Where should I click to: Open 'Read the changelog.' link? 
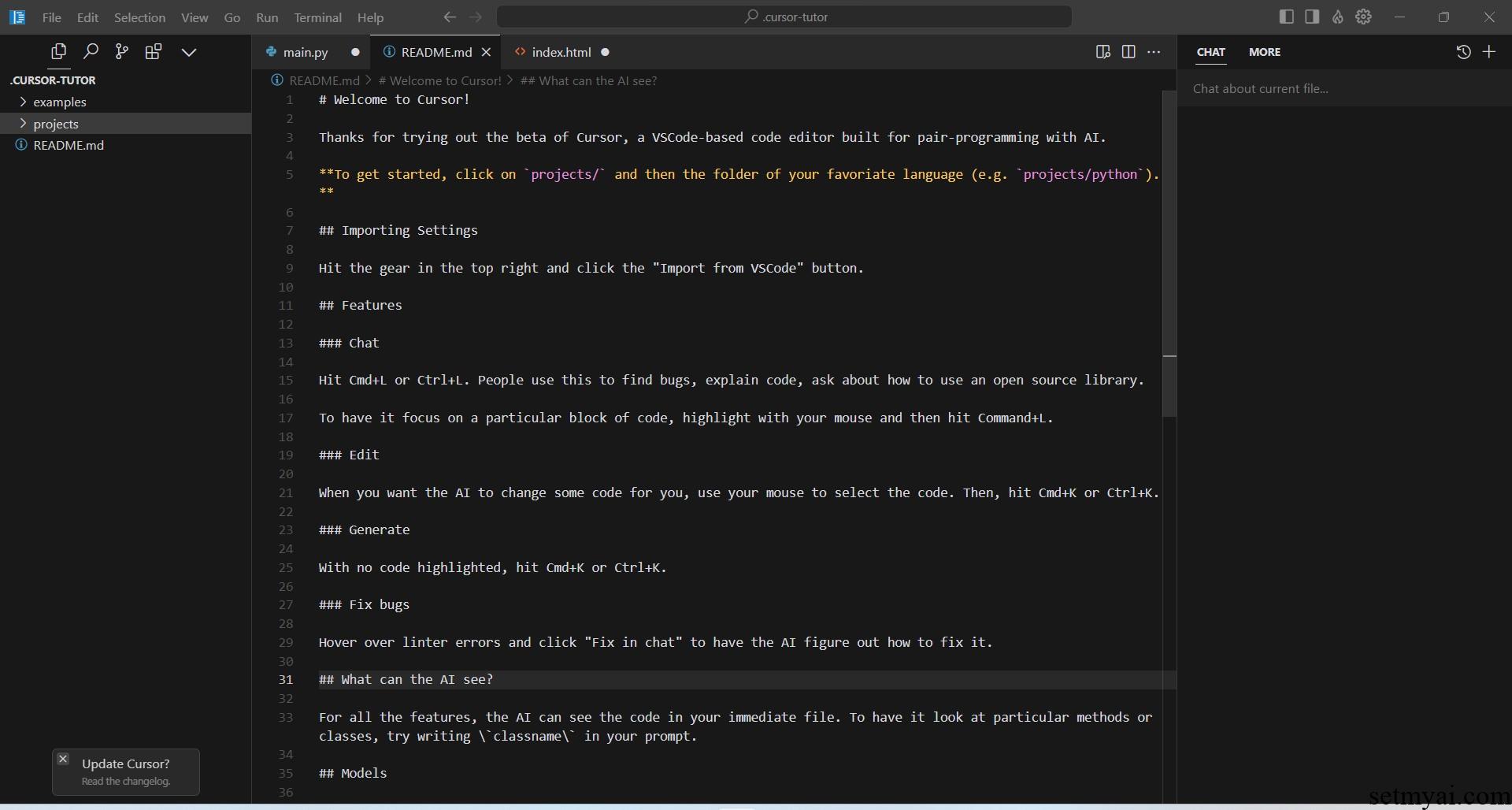click(126, 782)
